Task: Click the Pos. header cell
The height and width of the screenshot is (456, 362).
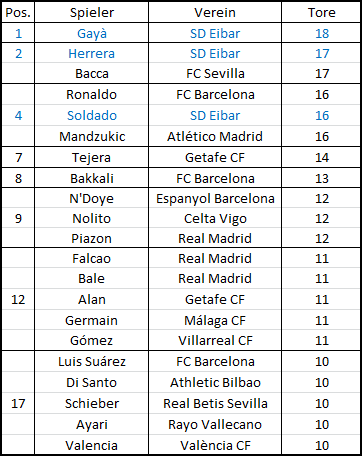Action: coord(18,12)
